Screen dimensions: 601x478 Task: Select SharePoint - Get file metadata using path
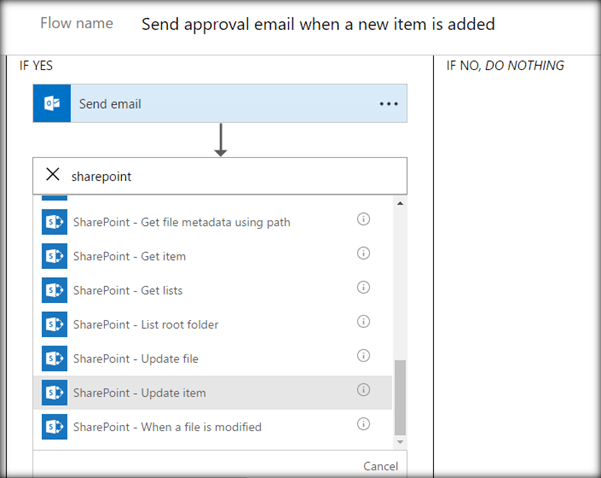click(x=181, y=222)
